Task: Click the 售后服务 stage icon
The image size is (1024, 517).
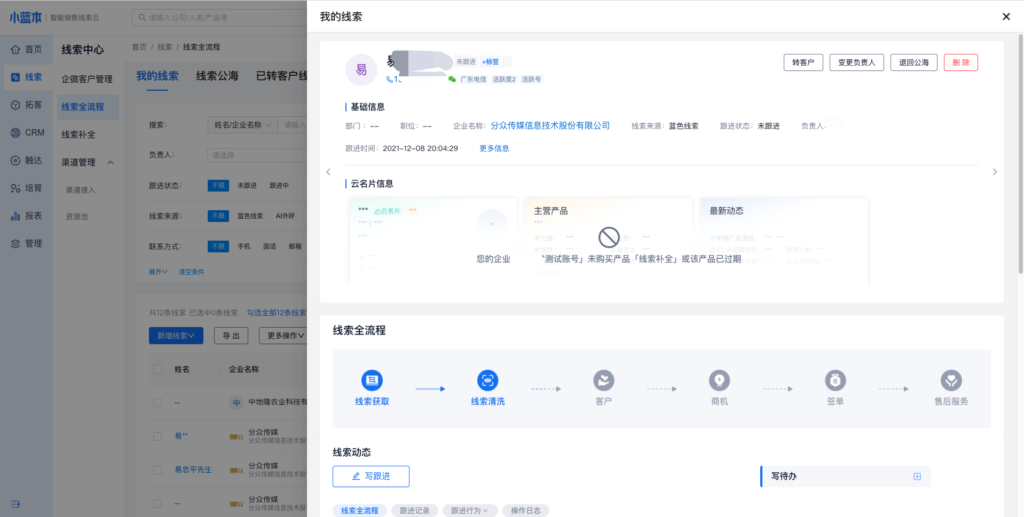Action: [x=951, y=380]
